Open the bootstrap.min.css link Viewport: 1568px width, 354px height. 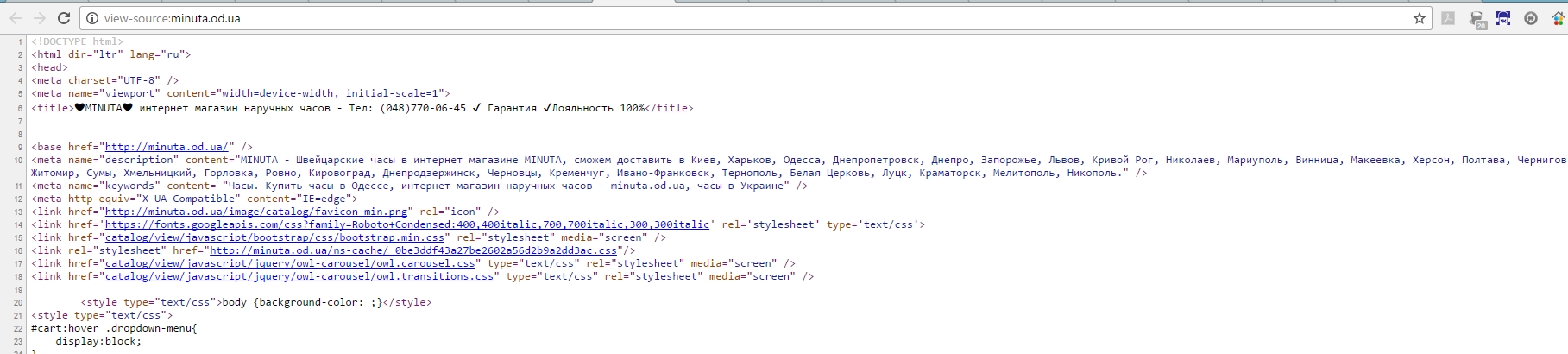point(274,238)
